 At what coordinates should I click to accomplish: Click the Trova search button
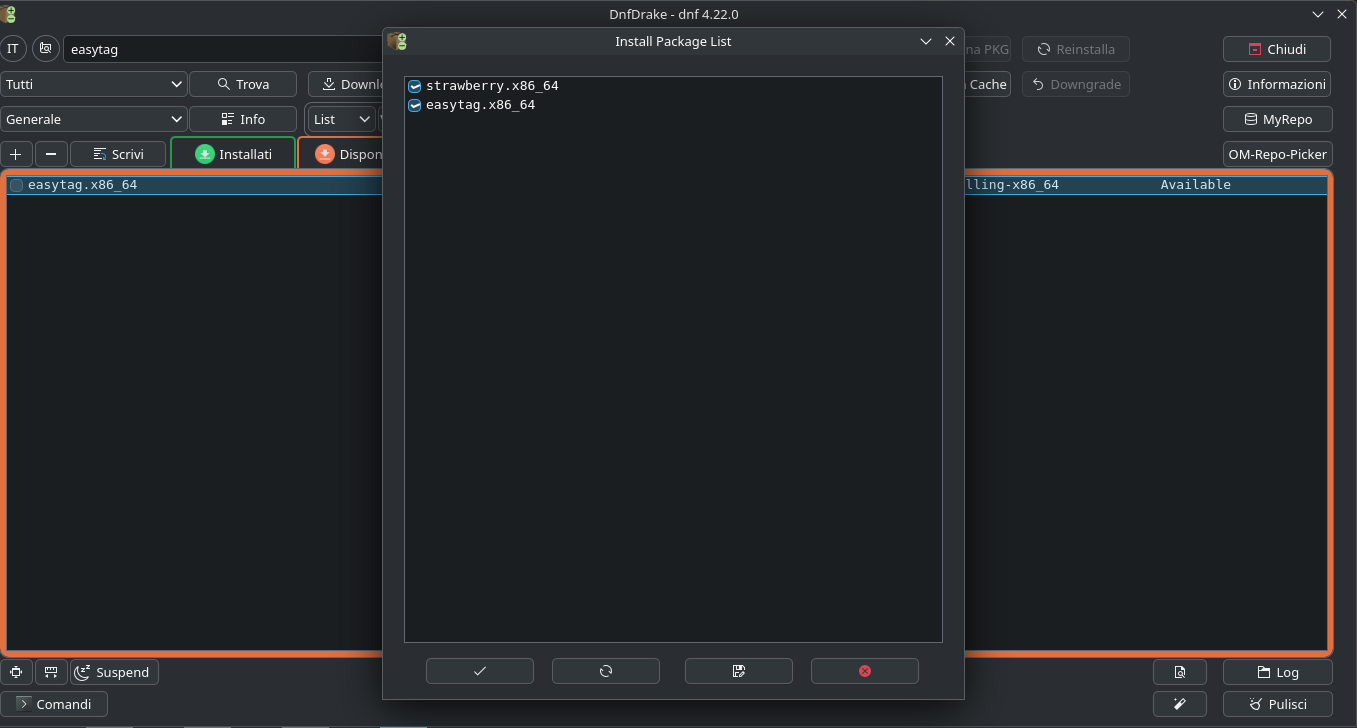point(243,85)
